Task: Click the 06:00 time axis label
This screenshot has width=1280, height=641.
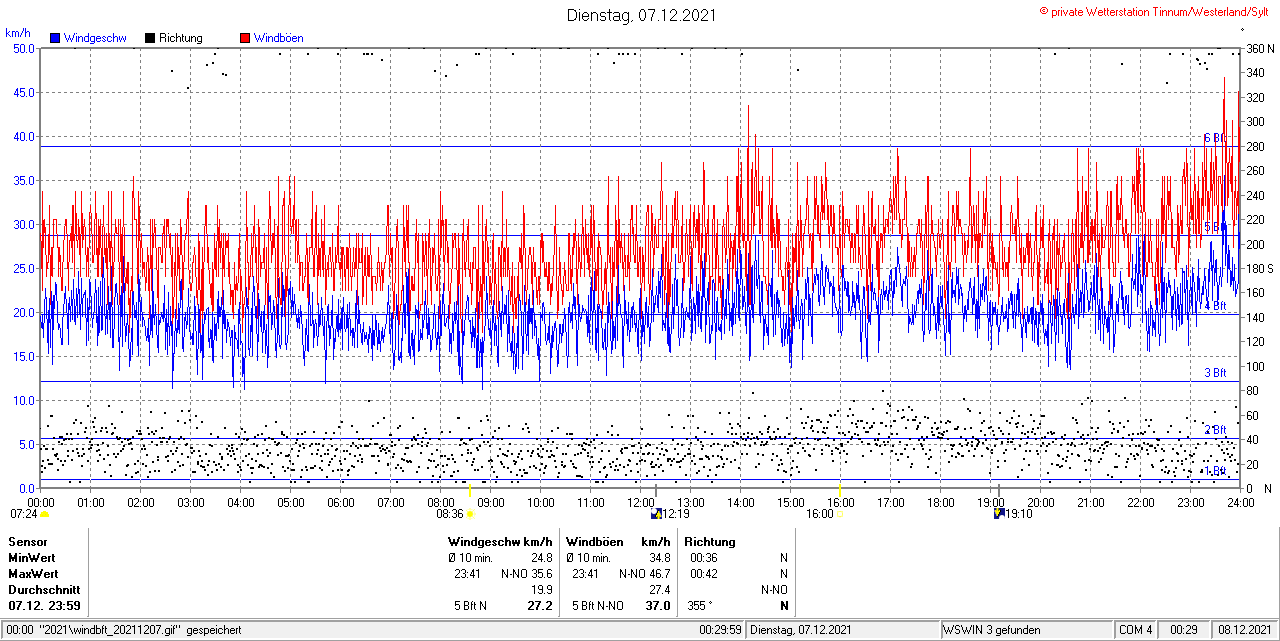Action: tap(340, 502)
